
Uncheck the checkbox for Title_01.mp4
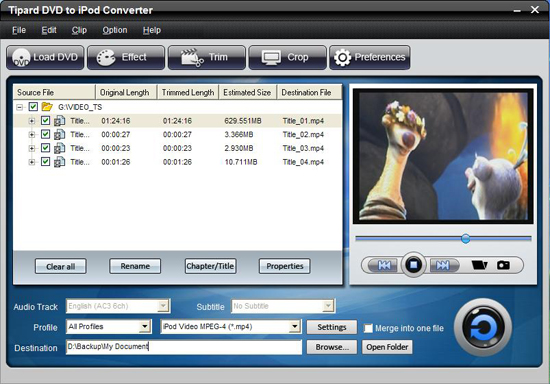45,121
